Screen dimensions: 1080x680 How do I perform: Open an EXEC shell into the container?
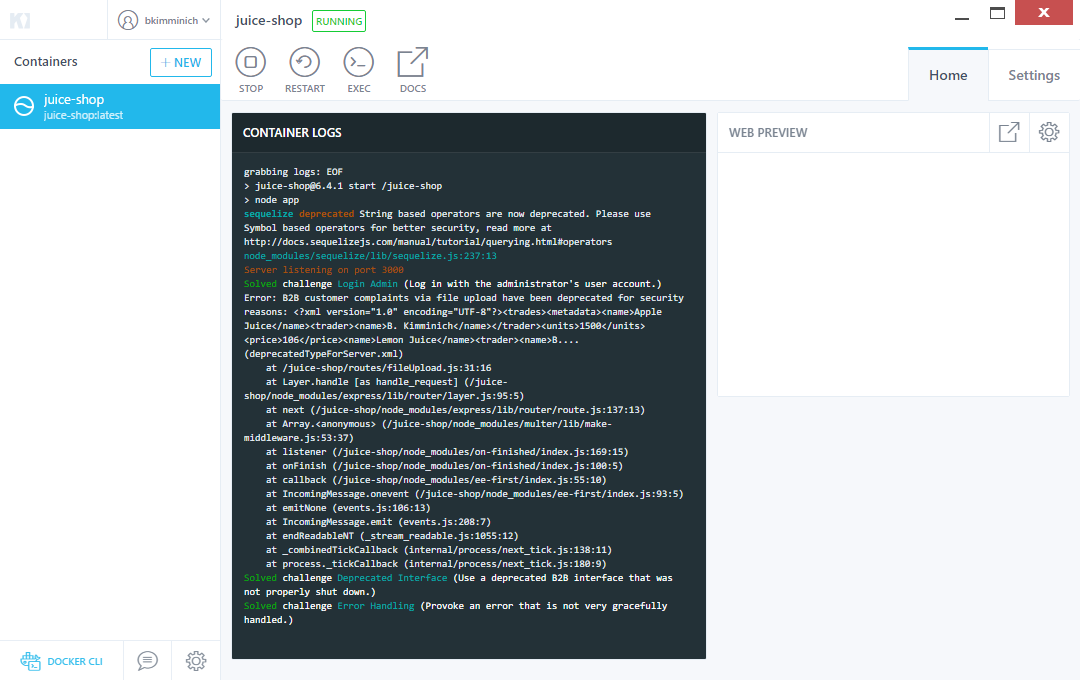coord(358,68)
